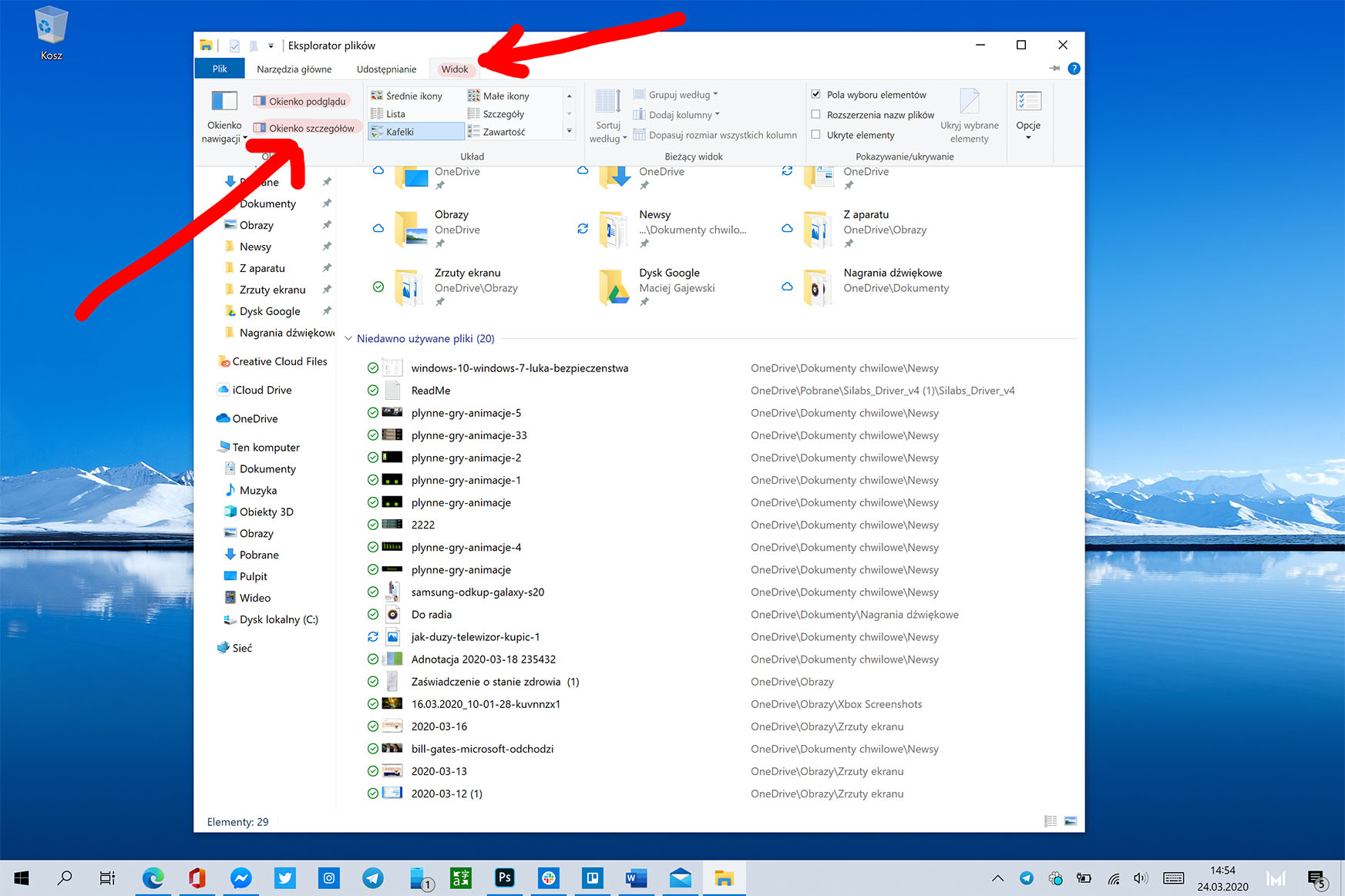Select file bill-gates-microsoft-odchodzi

pyautogui.click(x=483, y=749)
